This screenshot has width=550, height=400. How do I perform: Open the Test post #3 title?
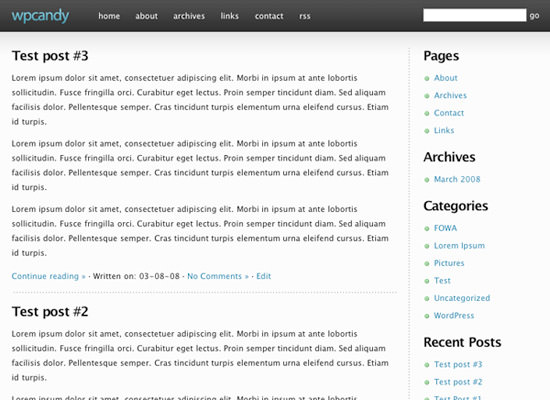pyautogui.click(x=50, y=56)
